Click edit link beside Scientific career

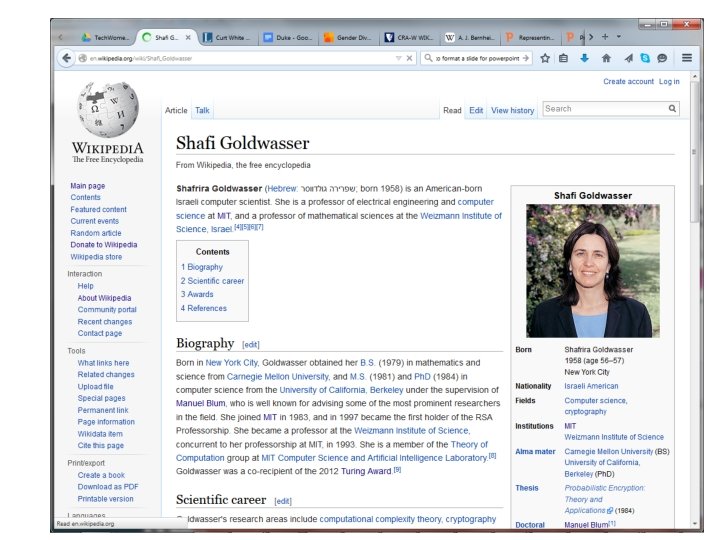pos(283,501)
